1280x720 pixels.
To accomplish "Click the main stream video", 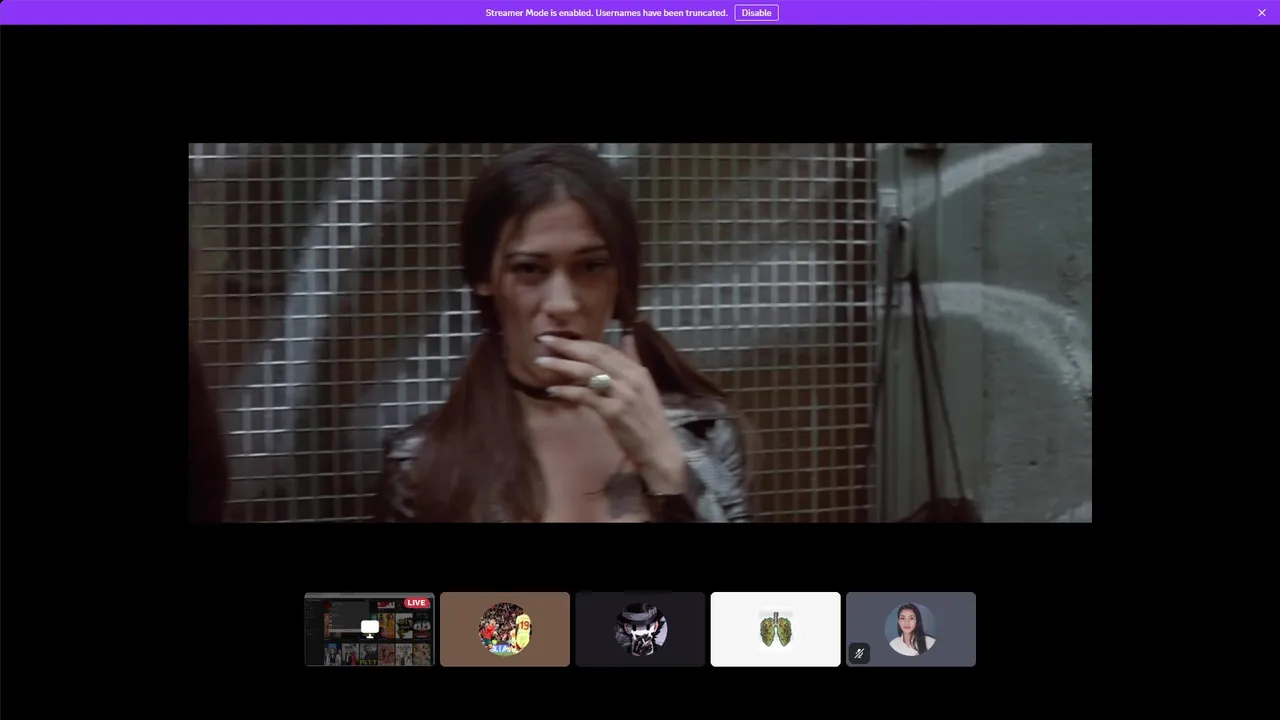I will [x=640, y=332].
